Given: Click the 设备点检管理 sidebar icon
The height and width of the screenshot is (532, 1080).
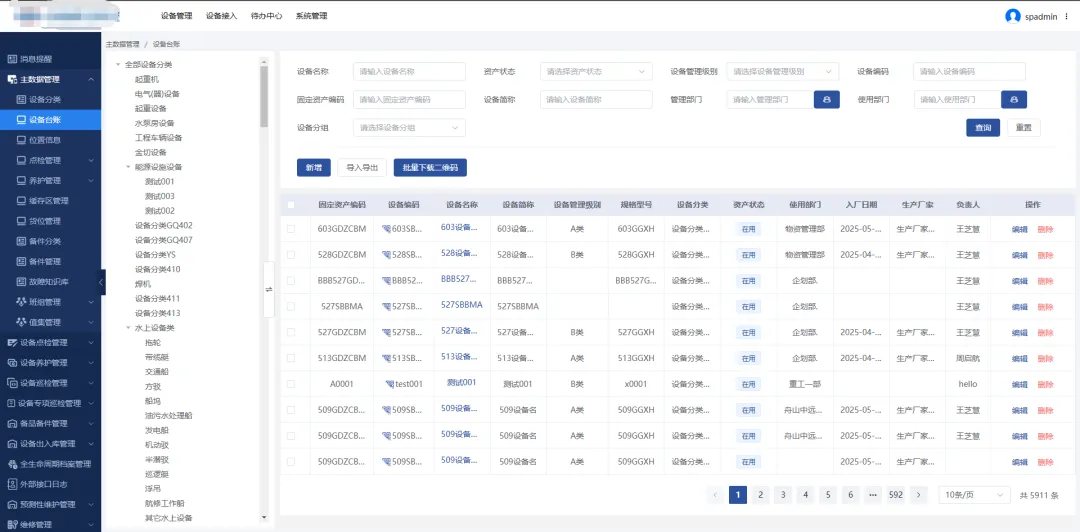Looking at the screenshot, I should pyautogui.click(x=12, y=342).
